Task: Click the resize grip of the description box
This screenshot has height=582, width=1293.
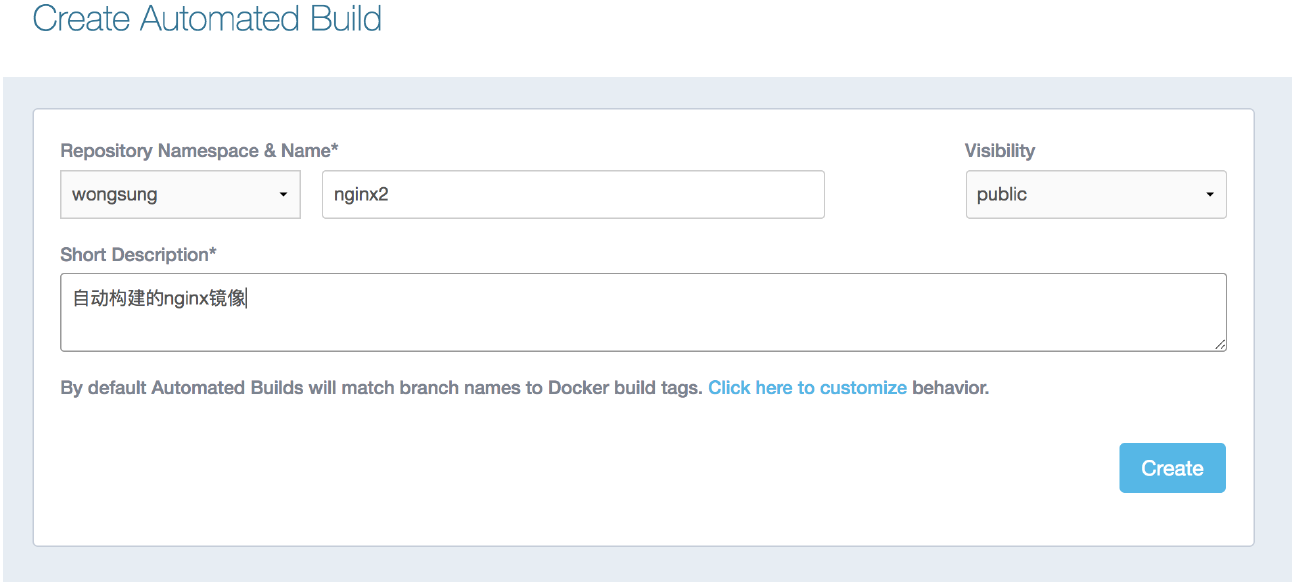Action: [x=1220, y=345]
